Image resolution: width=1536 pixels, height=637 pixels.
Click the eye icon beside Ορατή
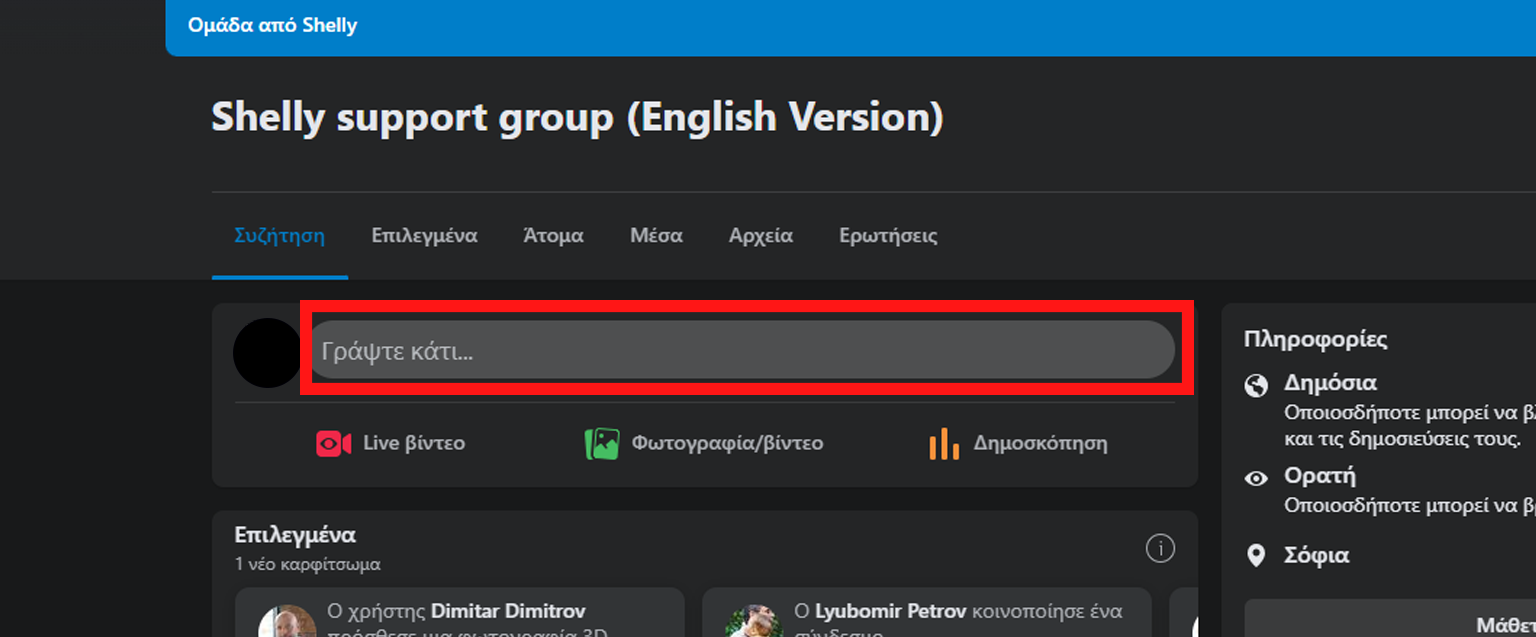[1257, 478]
